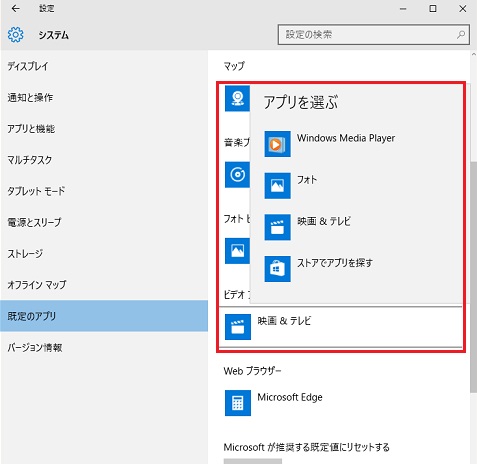Click the reset button under Microsoft recommended defaults
477x464 pixels.
253,461
